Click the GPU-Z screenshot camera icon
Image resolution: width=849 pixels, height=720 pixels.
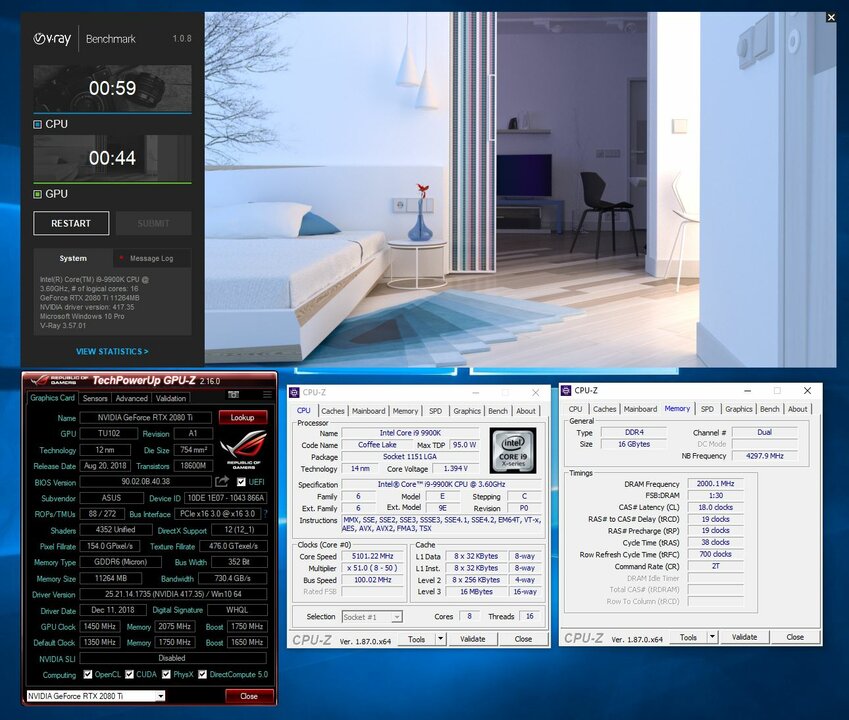(x=233, y=395)
